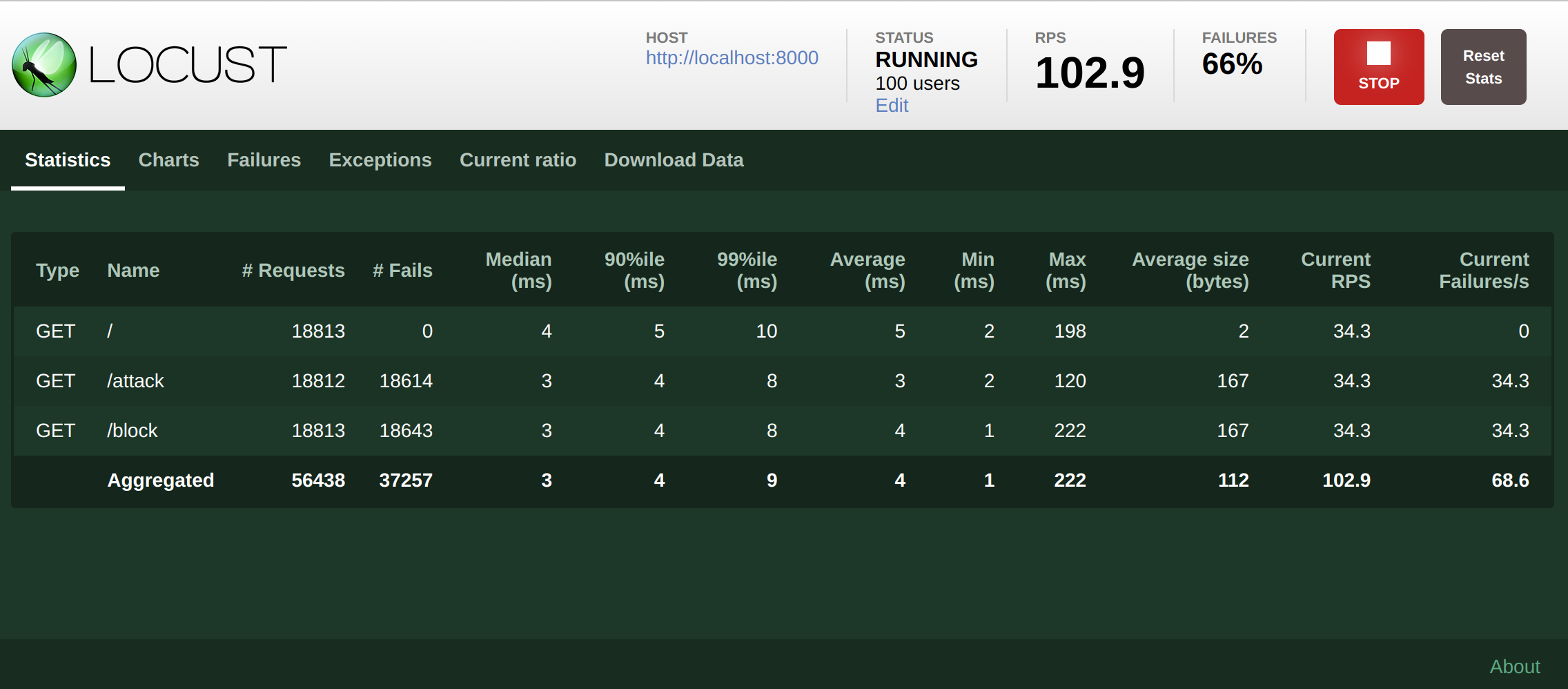This screenshot has width=1568, height=689.
Task: Sort by # Requests column header
Action: [293, 271]
